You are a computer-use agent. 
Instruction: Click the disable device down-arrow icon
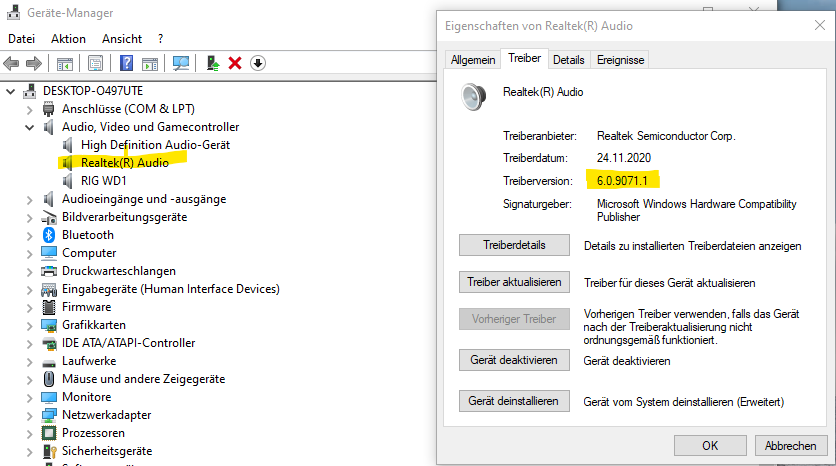258,63
